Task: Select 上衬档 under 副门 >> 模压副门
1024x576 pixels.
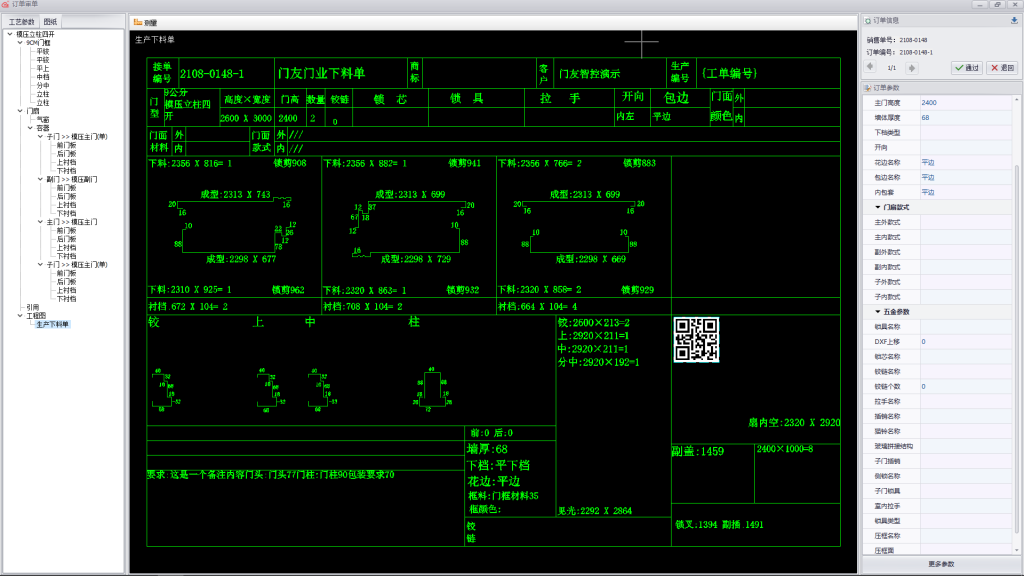Action: tap(66, 205)
